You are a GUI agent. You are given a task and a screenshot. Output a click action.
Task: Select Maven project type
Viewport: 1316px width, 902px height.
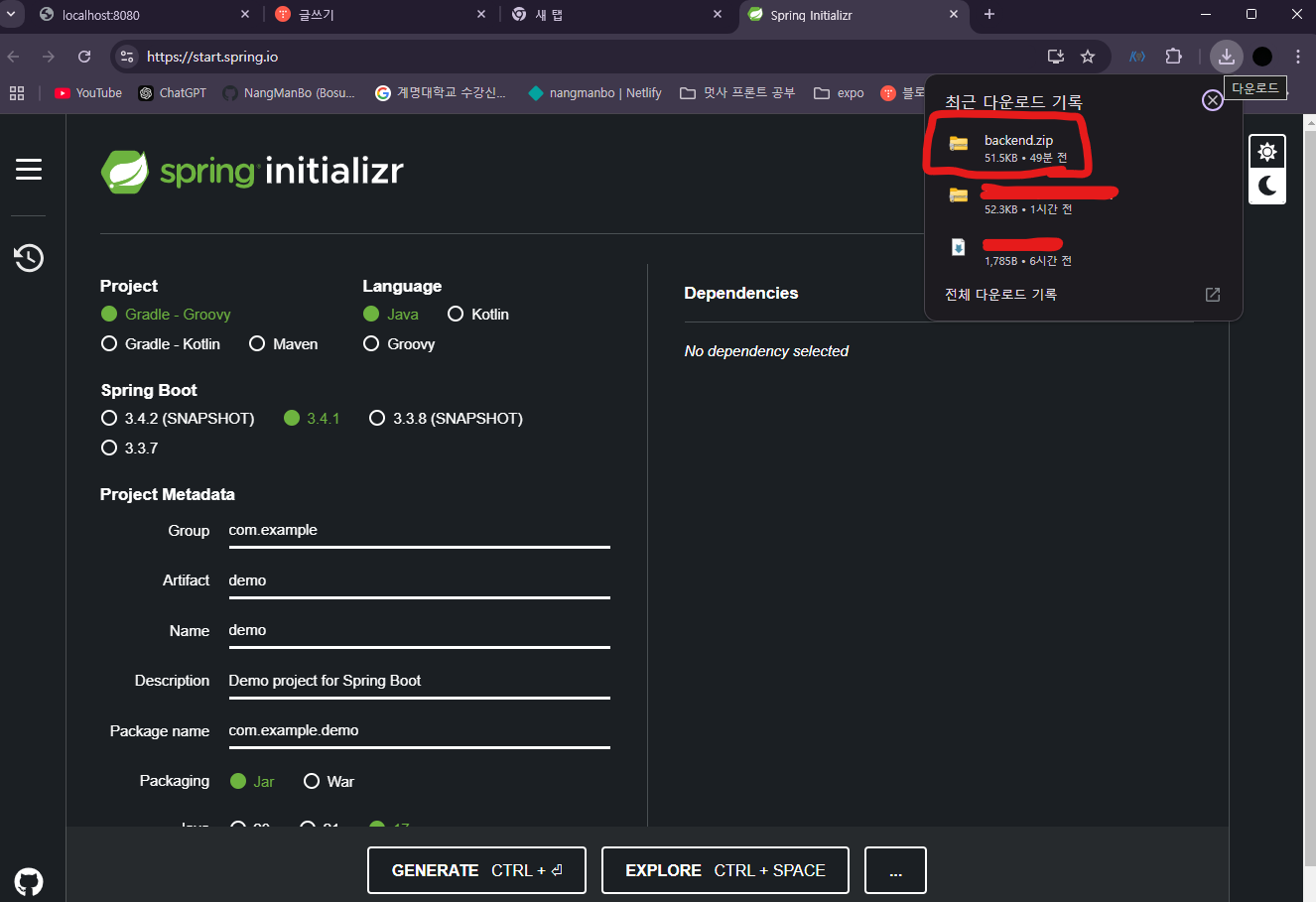pyautogui.click(x=284, y=344)
